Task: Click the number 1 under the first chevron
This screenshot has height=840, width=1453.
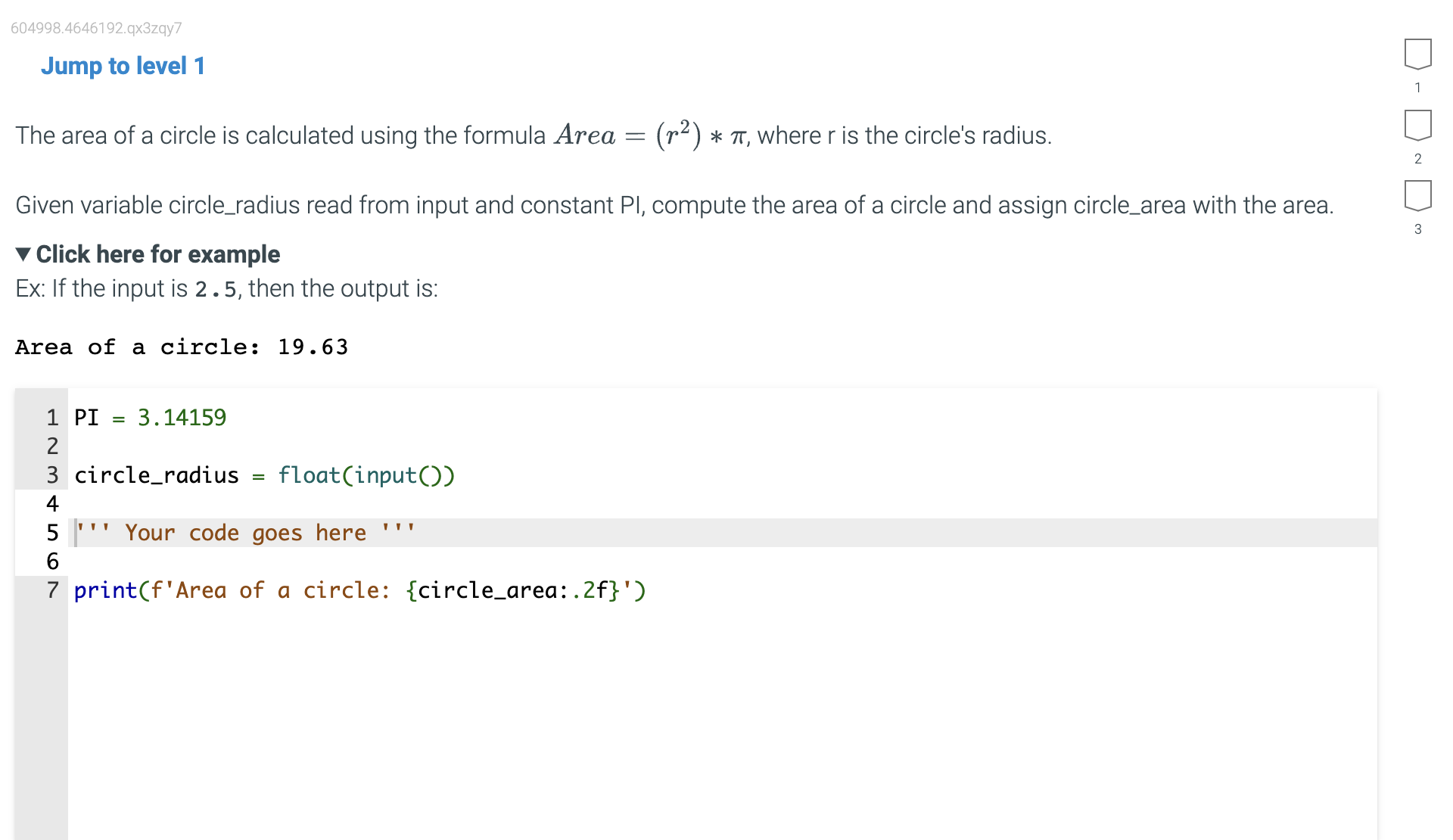Action: [x=1417, y=87]
